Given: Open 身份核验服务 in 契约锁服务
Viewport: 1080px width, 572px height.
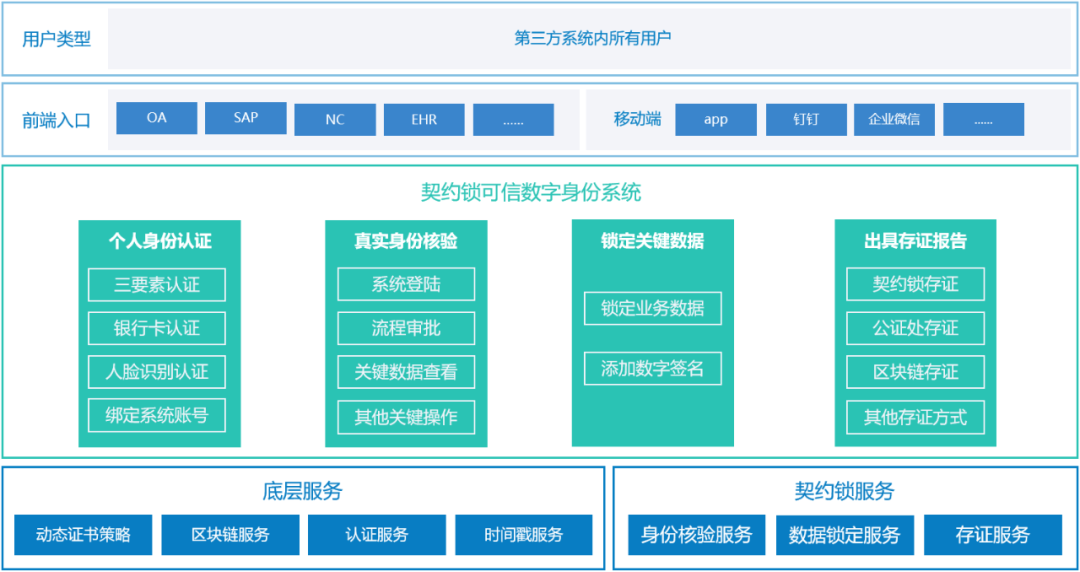Looking at the screenshot, I should tap(697, 535).
